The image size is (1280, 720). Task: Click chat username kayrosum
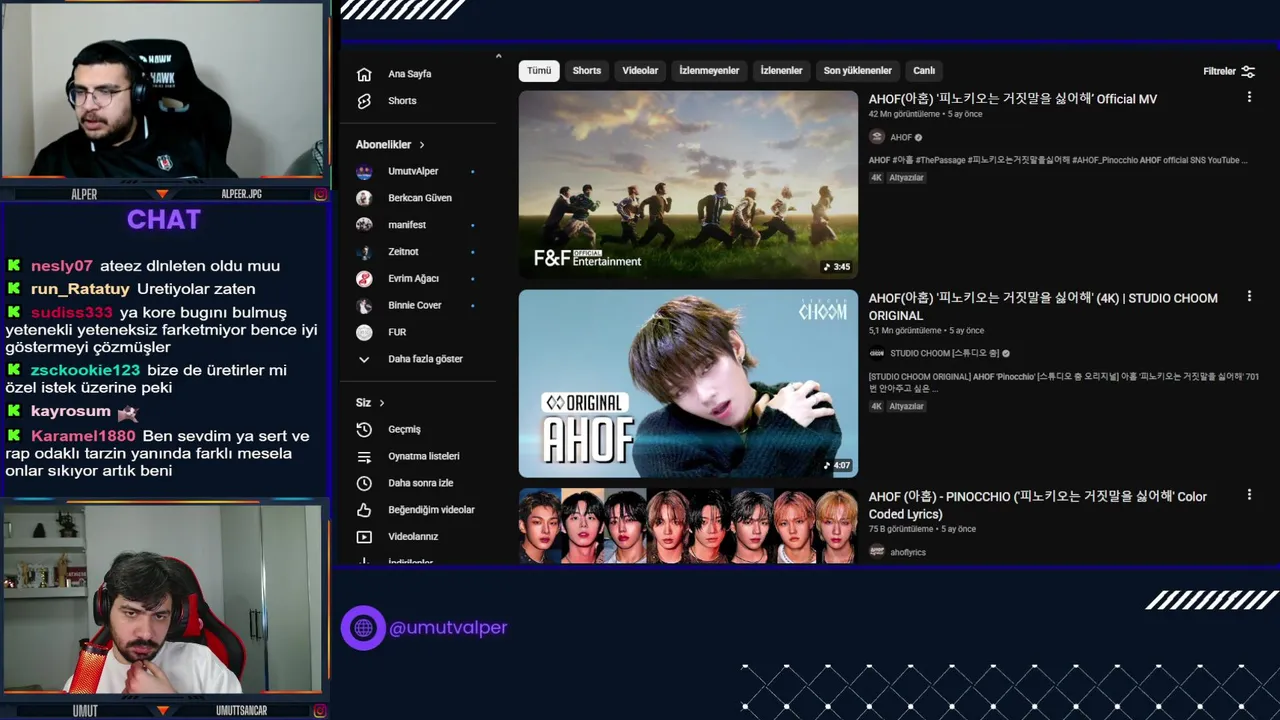(71, 411)
